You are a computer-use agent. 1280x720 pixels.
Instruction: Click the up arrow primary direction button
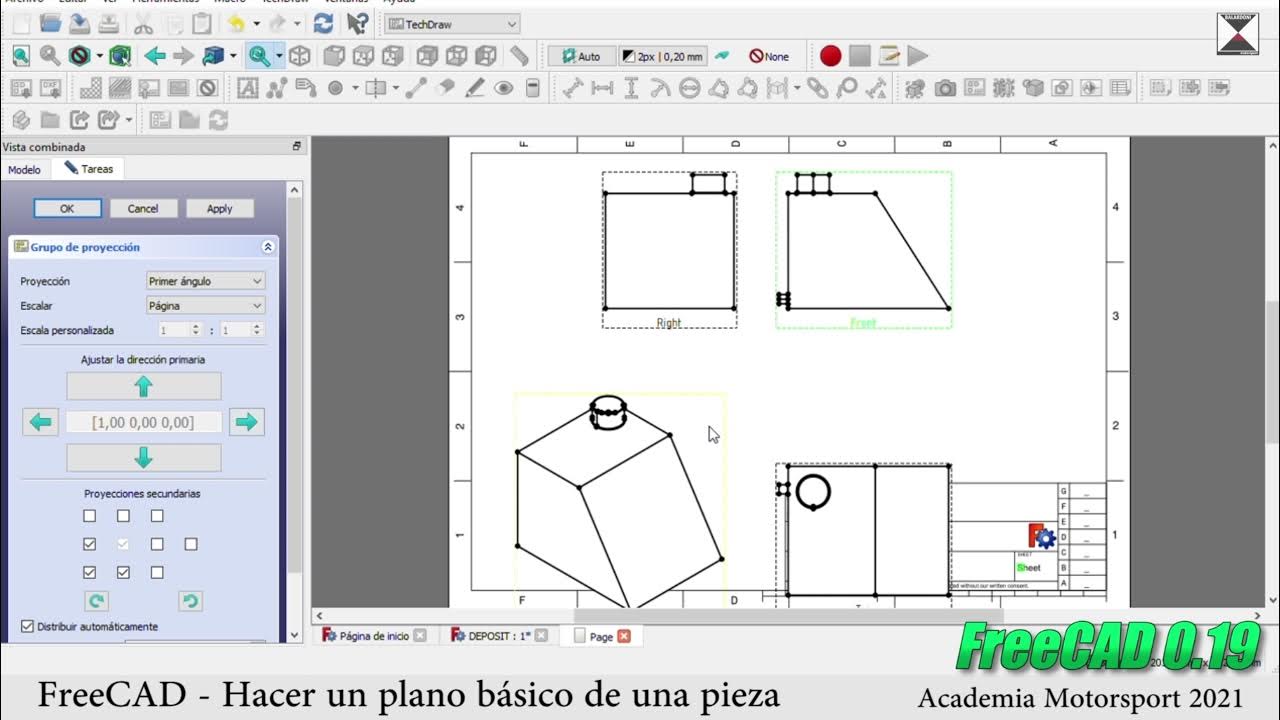[143, 386]
